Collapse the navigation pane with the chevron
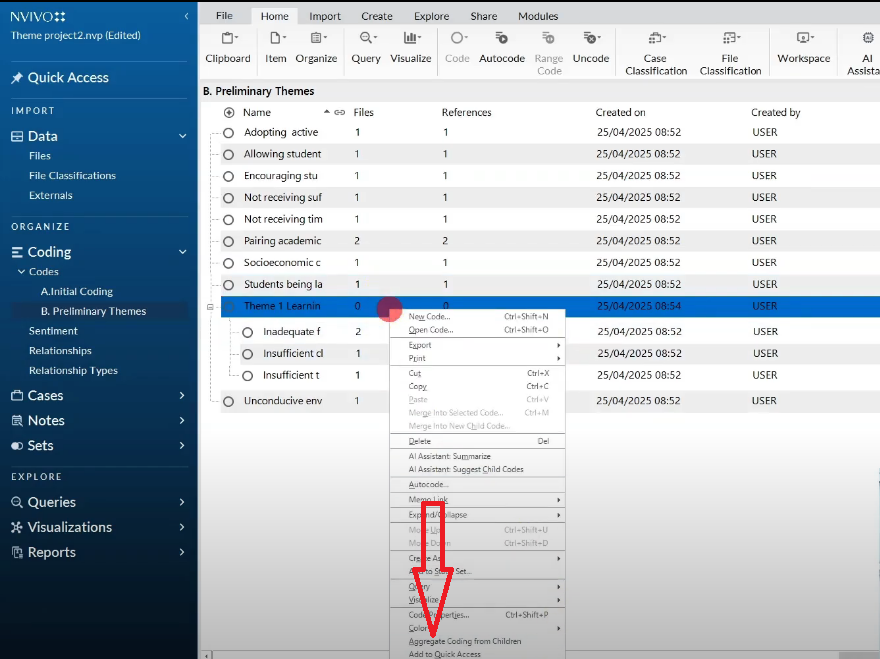 pyautogui.click(x=186, y=16)
